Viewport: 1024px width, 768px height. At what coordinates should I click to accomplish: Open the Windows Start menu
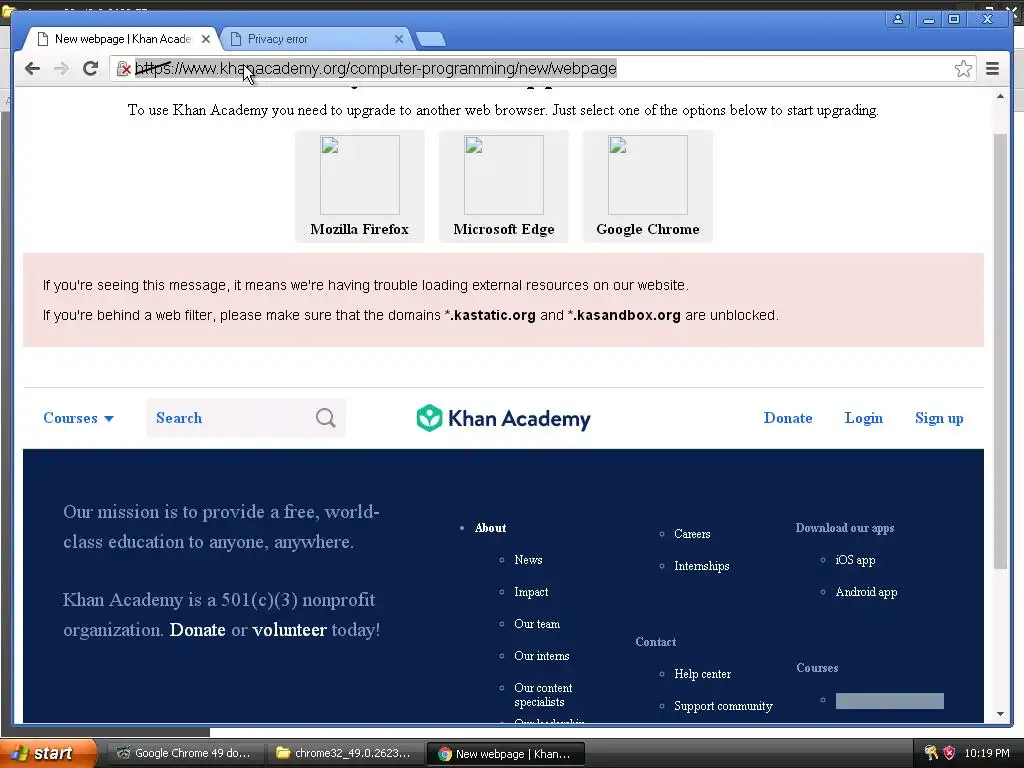point(48,753)
